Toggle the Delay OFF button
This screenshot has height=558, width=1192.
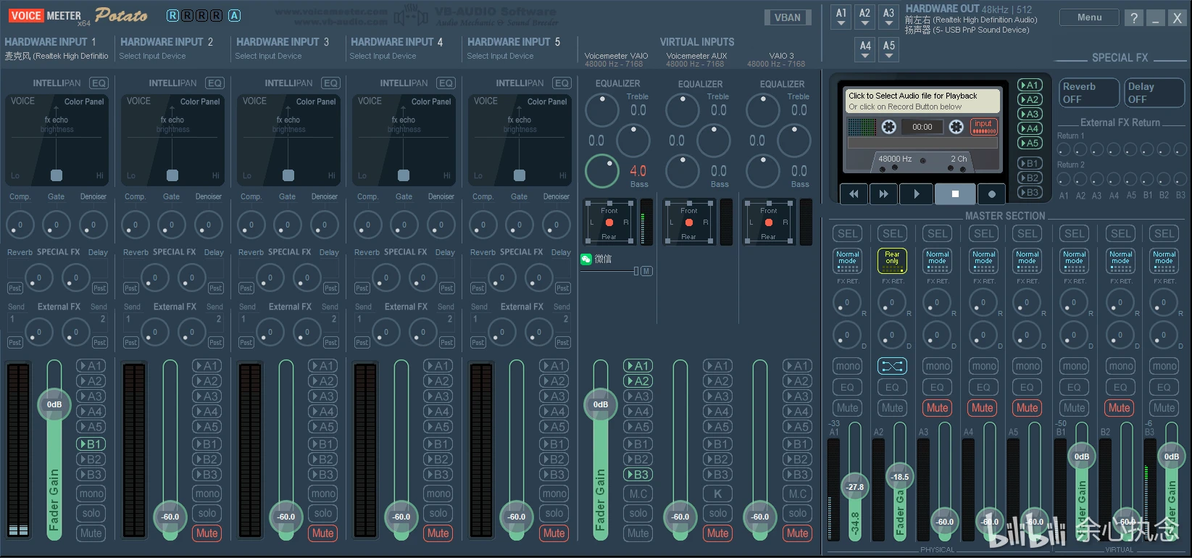1154,93
